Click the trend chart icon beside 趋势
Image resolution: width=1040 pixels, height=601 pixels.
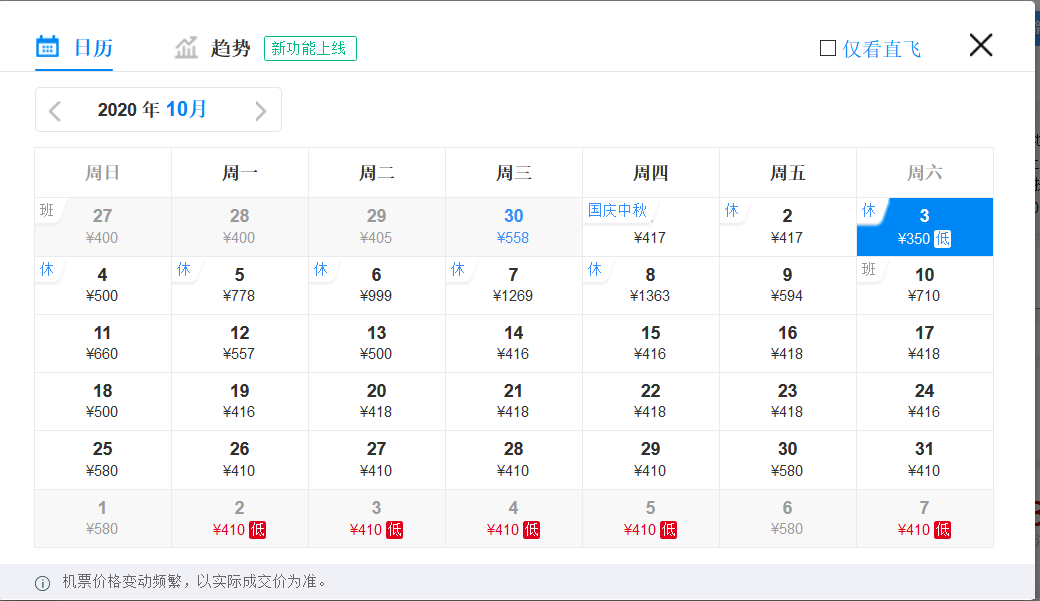pyautogui.click(x=186, y=48)
